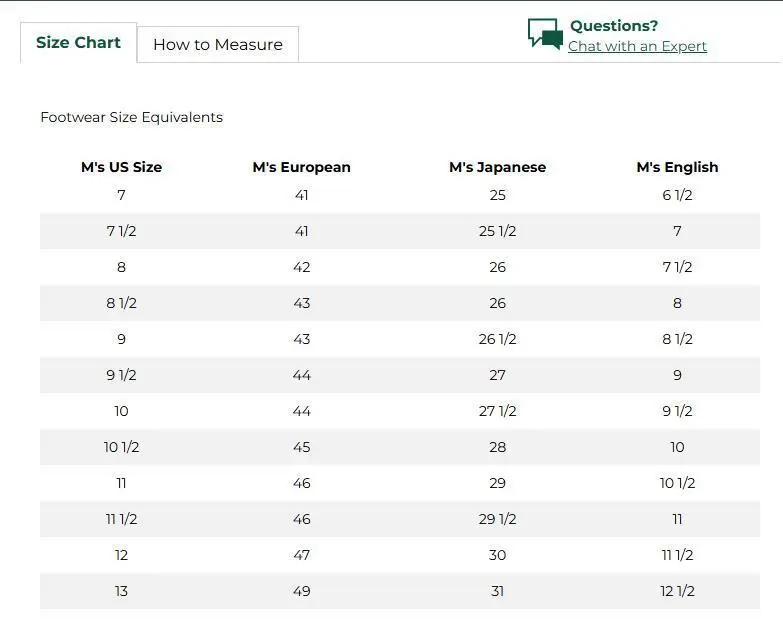Screen dimensions: 783x642
Task: Click the Footwear Size Equivalents title
Action: pyautogui.click(x=131, y=118)
